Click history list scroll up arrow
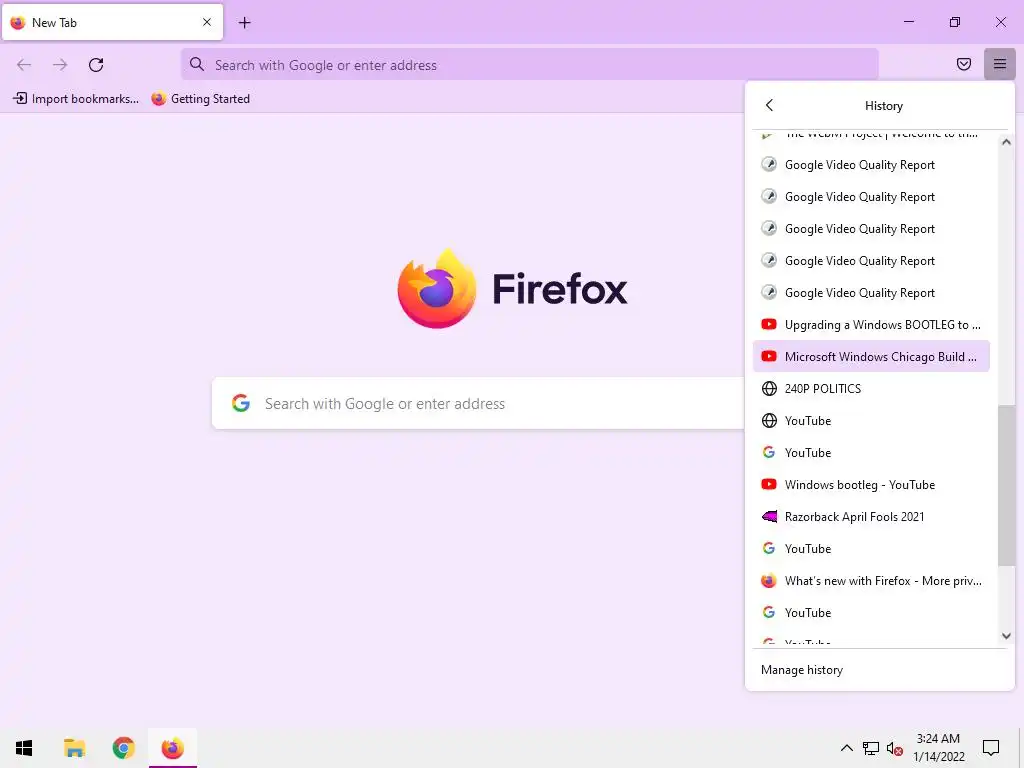The width and height of the screenshot is (1024, 768). [x=1006, y=142]
